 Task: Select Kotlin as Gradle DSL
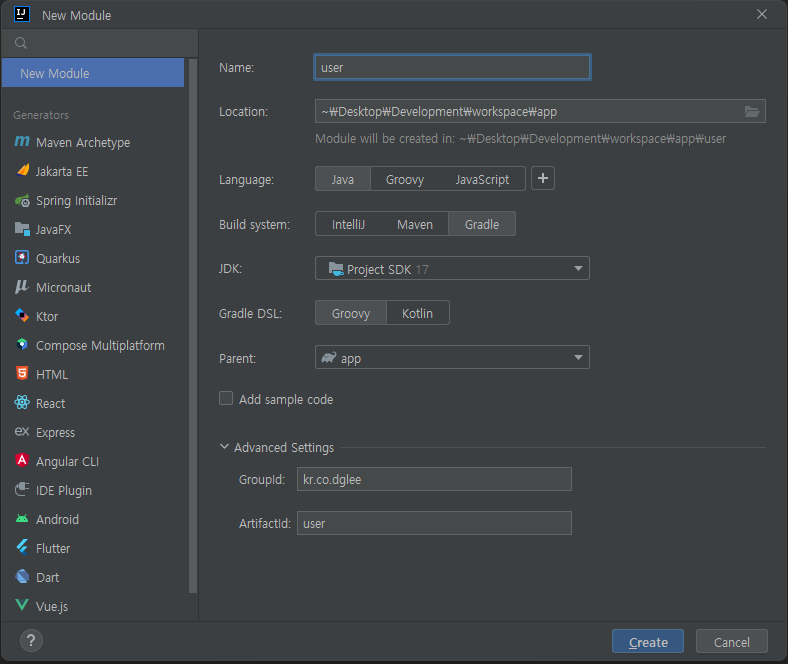coord(417,313)
